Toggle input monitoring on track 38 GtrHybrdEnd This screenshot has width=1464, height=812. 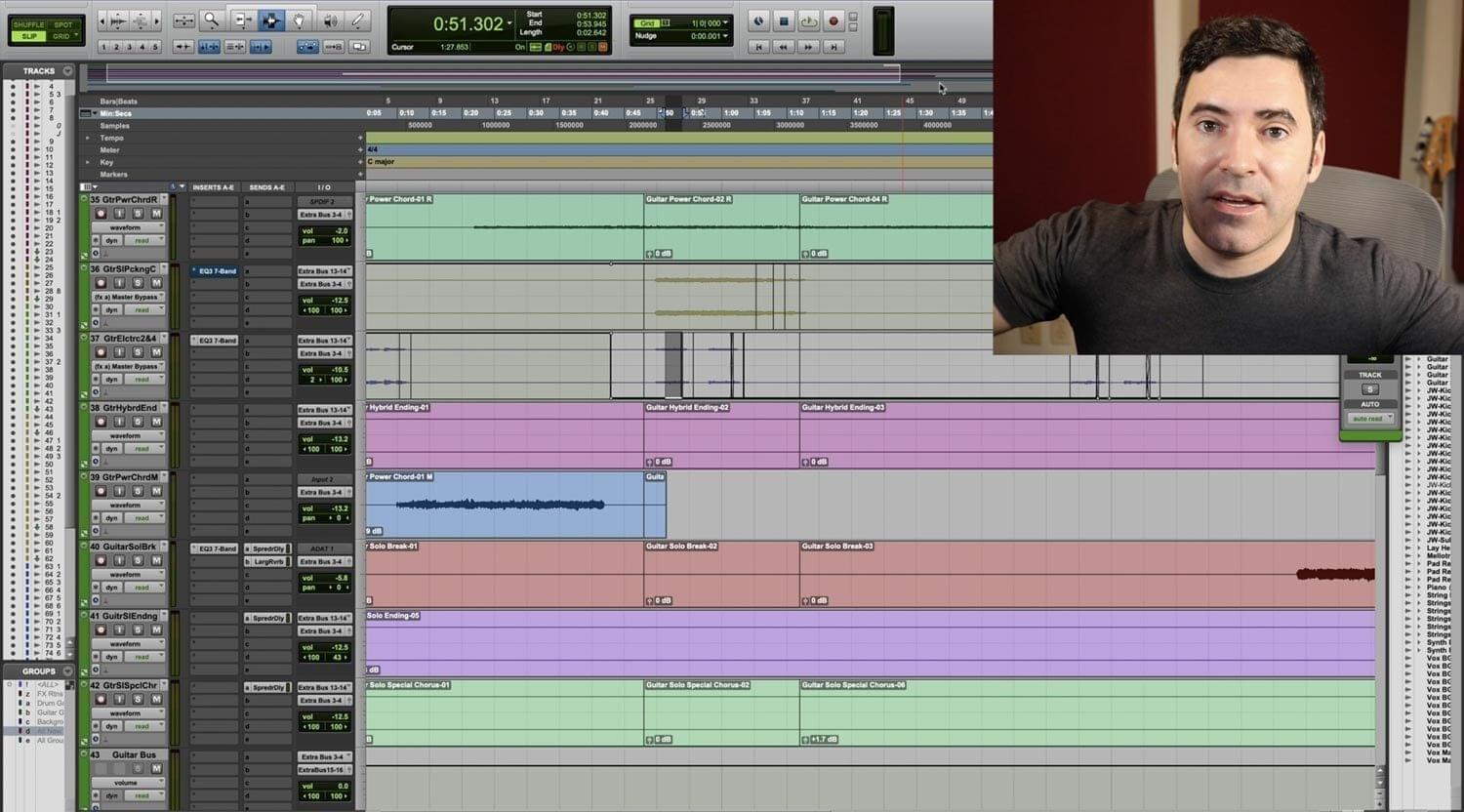click(119, 421)
